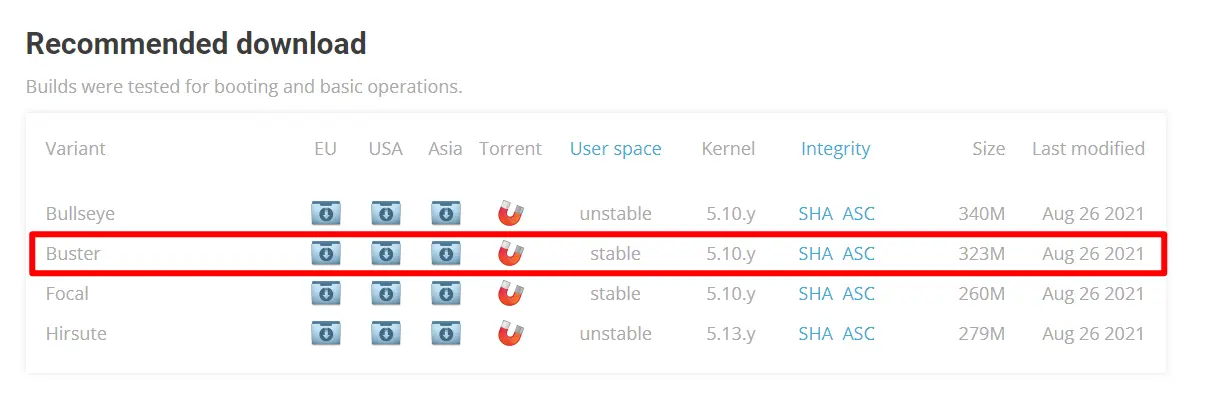This screenshot has width=1208, height=404.
Task: Download Focal from Asia mirror
Action: pyautogui.click(x=446, y=293)
